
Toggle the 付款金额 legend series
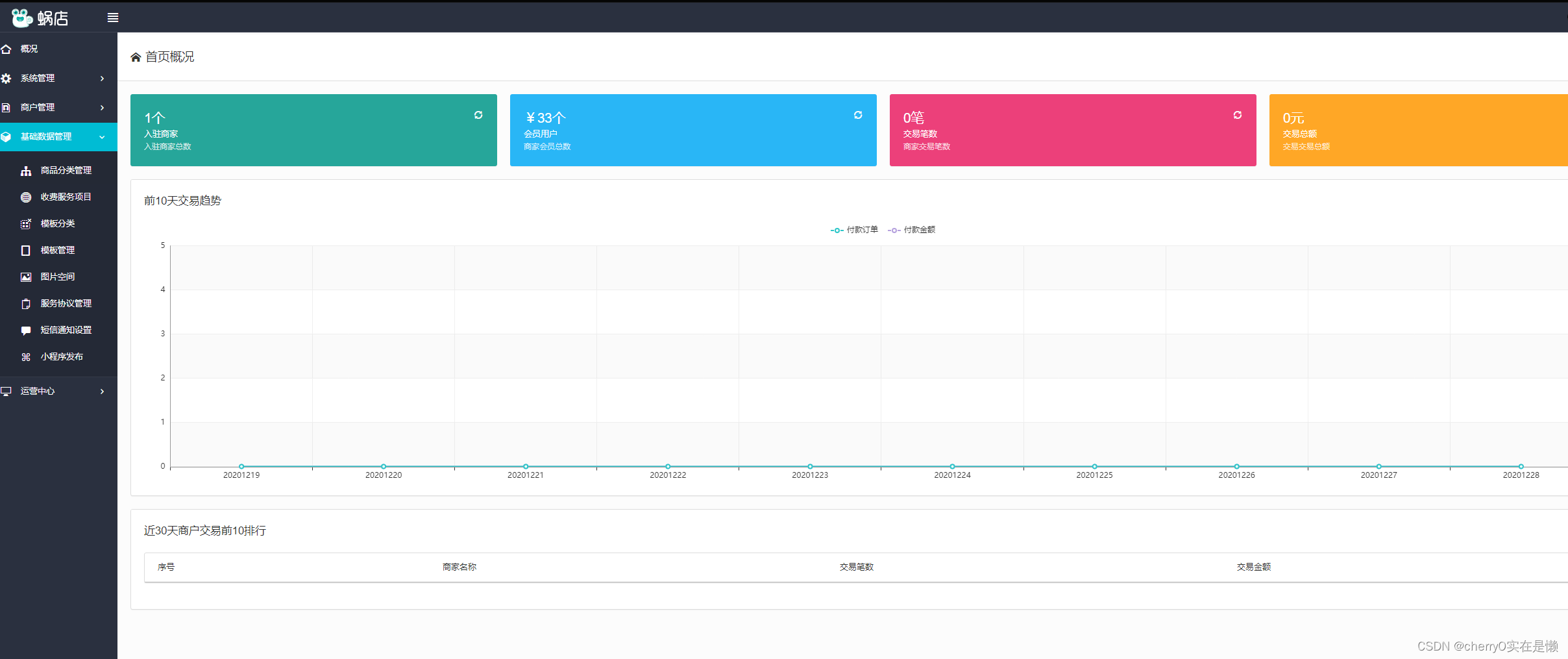coord(911,230)
